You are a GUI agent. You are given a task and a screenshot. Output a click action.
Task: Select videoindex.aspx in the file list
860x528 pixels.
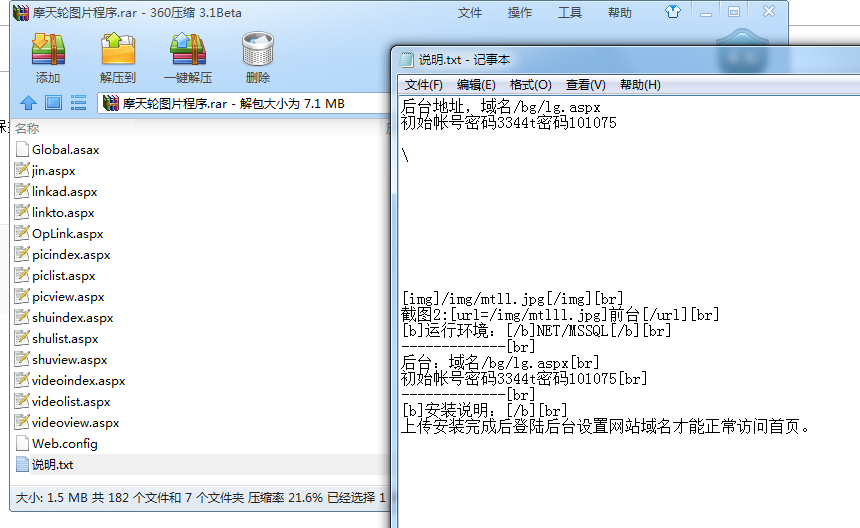click(x=78, y=381)
